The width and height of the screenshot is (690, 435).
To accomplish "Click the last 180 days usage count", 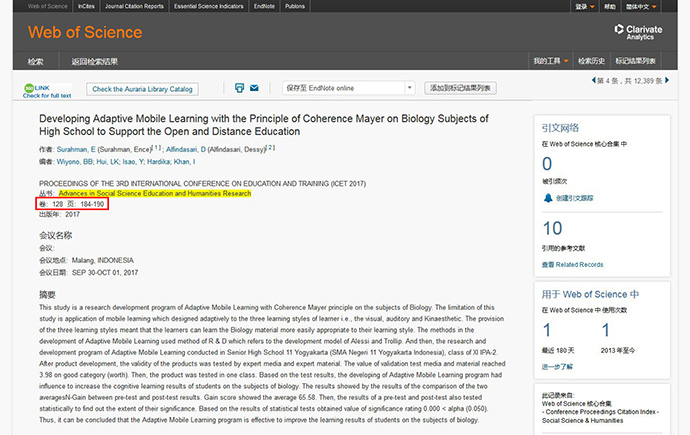I will point(547,330).
